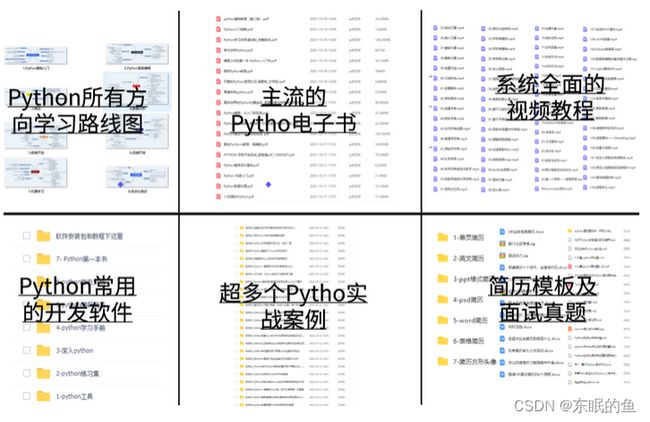
Task: Click the 简历模板及面试真题 caption
Action: click(543, 299)
